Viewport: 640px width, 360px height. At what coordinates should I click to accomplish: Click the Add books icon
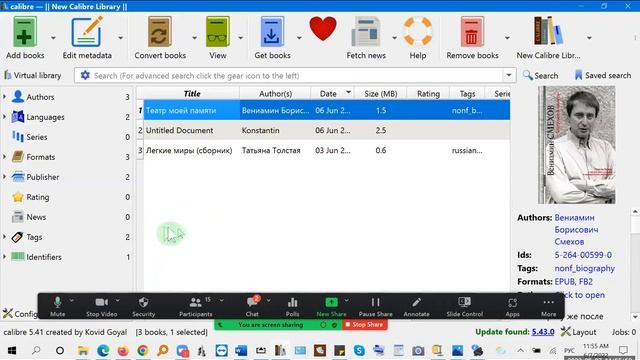(x=25, y=32)
